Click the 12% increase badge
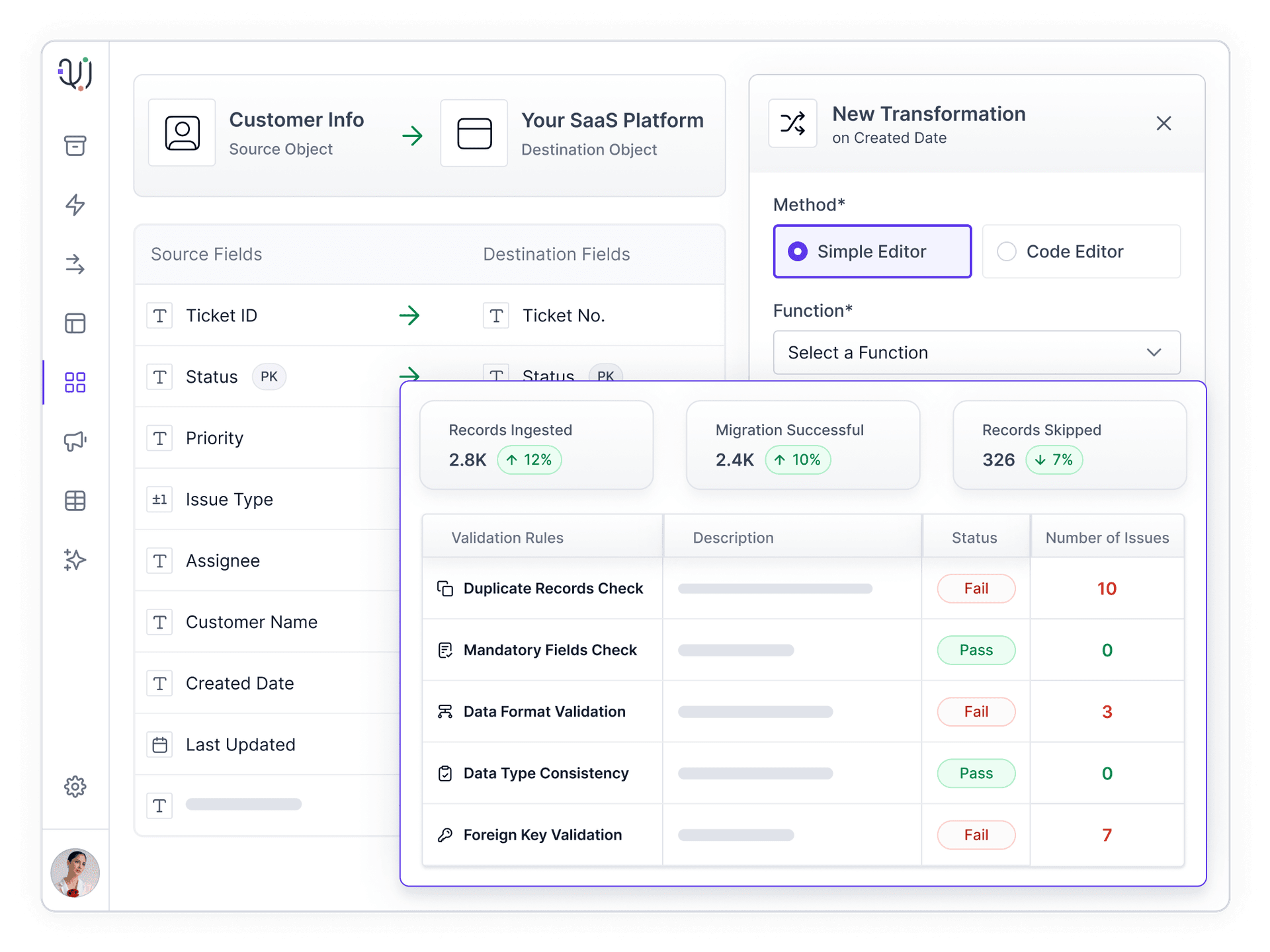Viewport: 1270px width, 952px height. 529,460
